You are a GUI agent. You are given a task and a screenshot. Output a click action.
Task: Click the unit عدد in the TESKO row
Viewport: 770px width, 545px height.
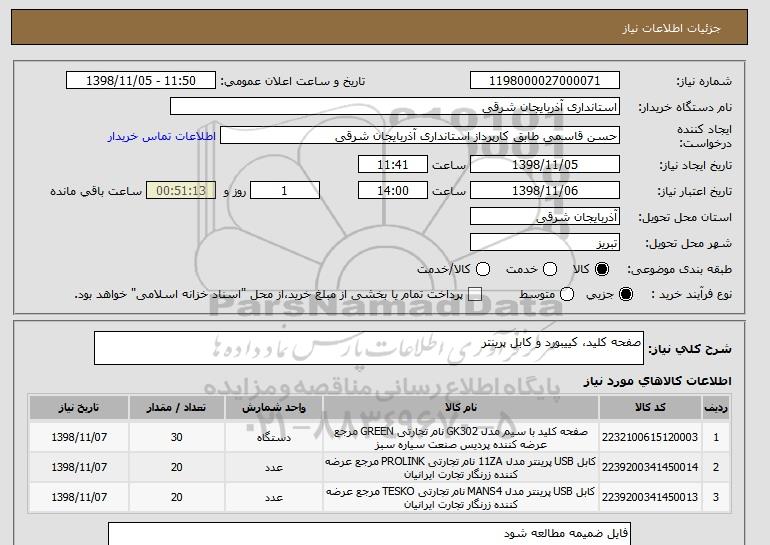click(x=274, y=497)
